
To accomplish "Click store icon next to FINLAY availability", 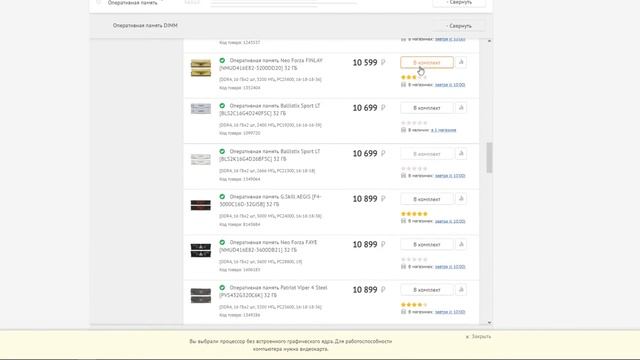I will click(x=403, y=84).
